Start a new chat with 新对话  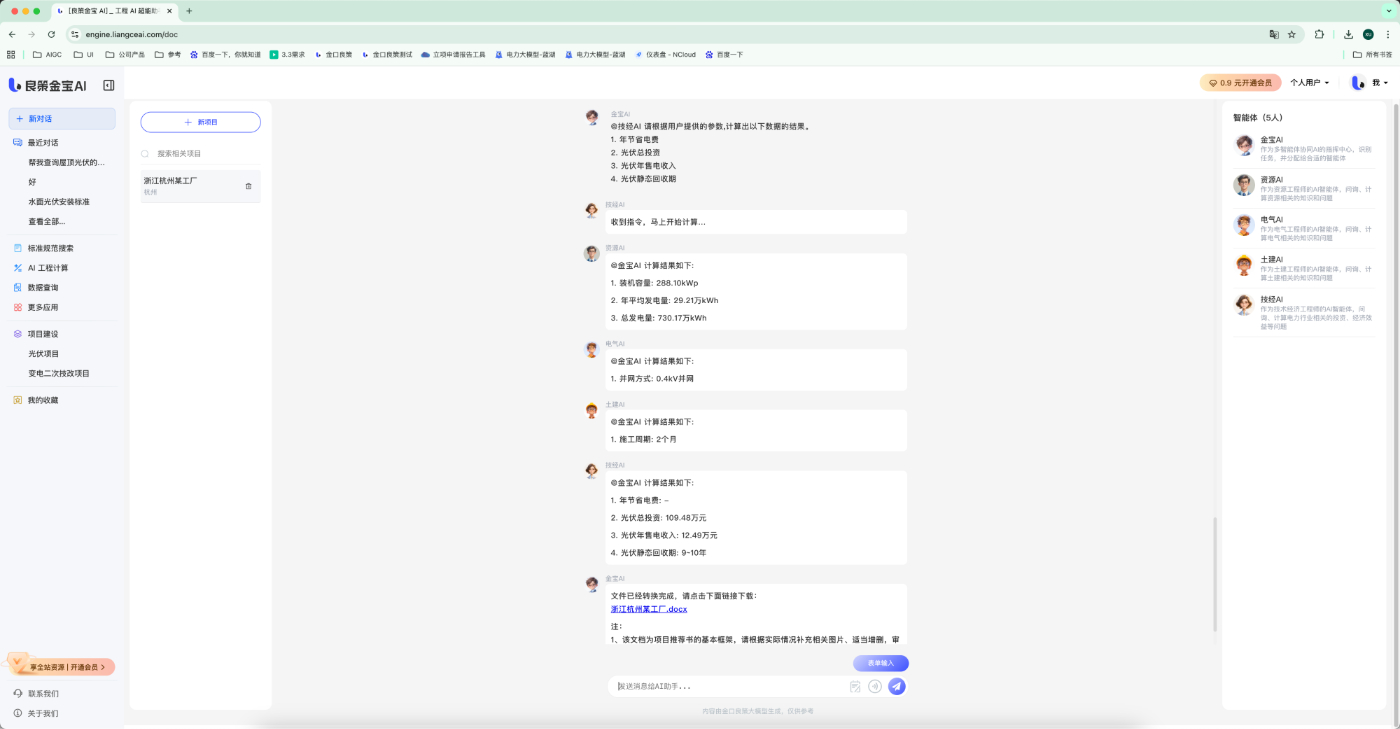pyautogui.click(x=62, y=119)
